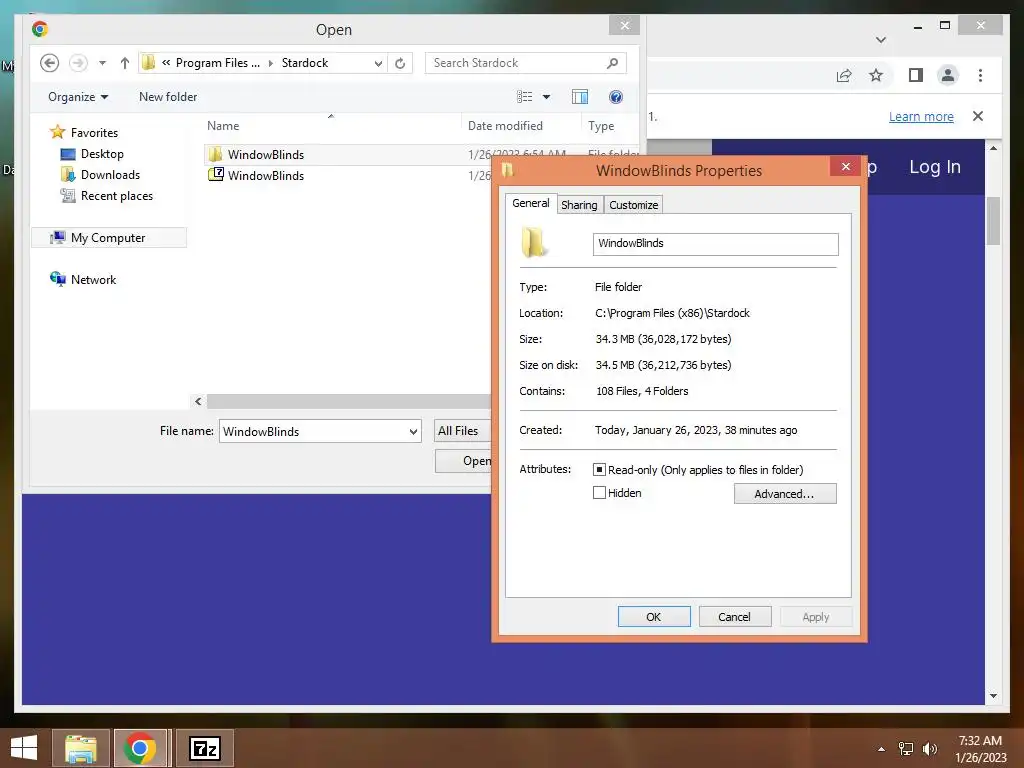The height and width of the screenshot is (768, 1024).
Task: Bookmark this page with the star icon
Action: 876,76
